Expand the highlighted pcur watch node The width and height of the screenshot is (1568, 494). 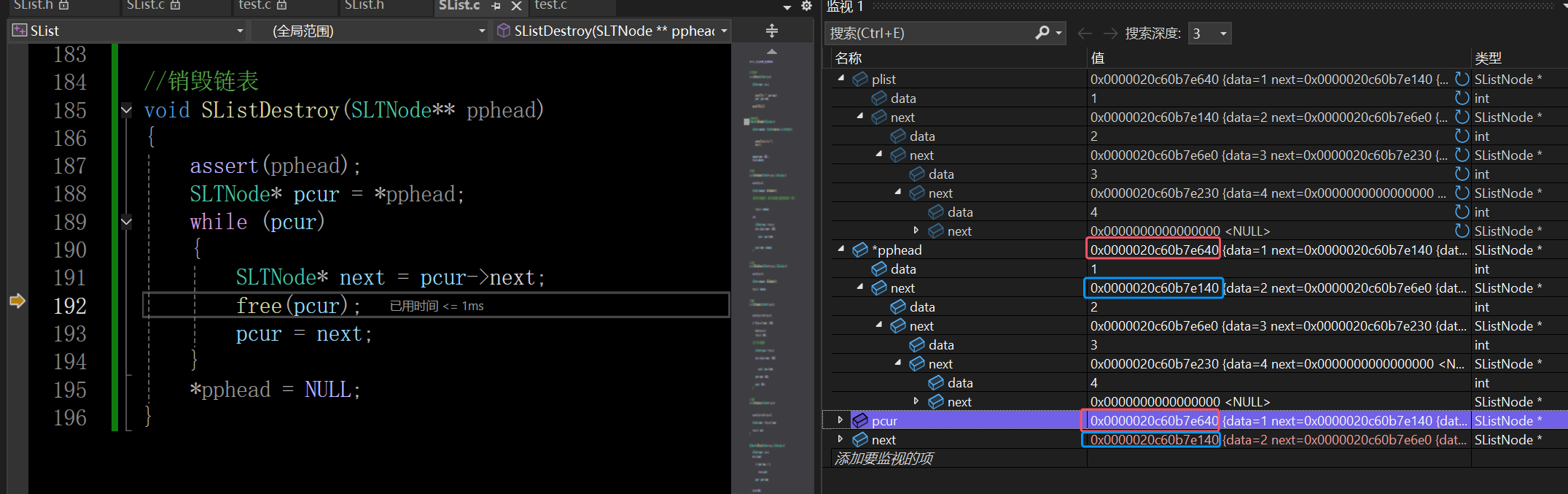point(840,420)
